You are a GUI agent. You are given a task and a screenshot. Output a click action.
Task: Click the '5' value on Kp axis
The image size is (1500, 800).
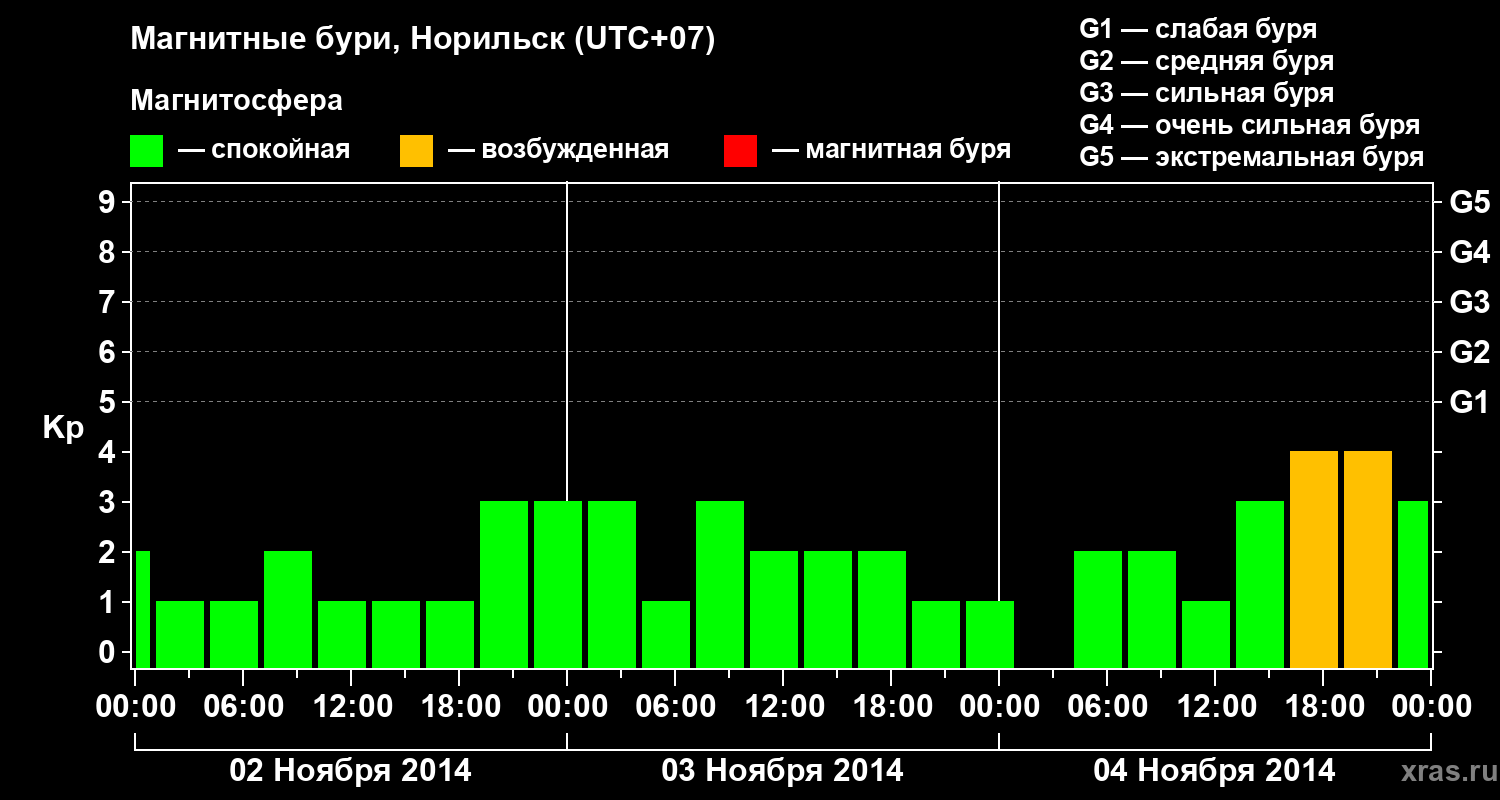(109, 402)
